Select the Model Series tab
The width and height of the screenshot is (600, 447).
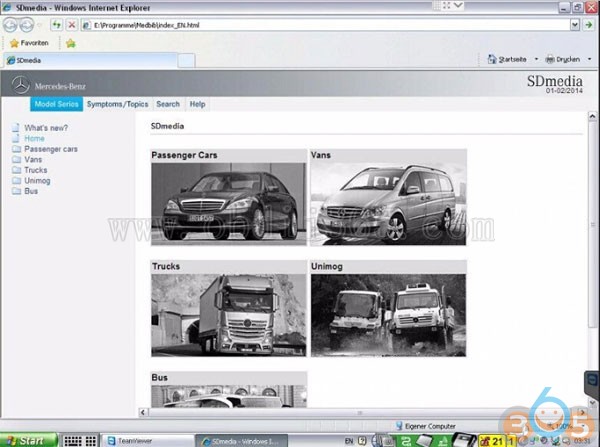click(x=56, y=104)
